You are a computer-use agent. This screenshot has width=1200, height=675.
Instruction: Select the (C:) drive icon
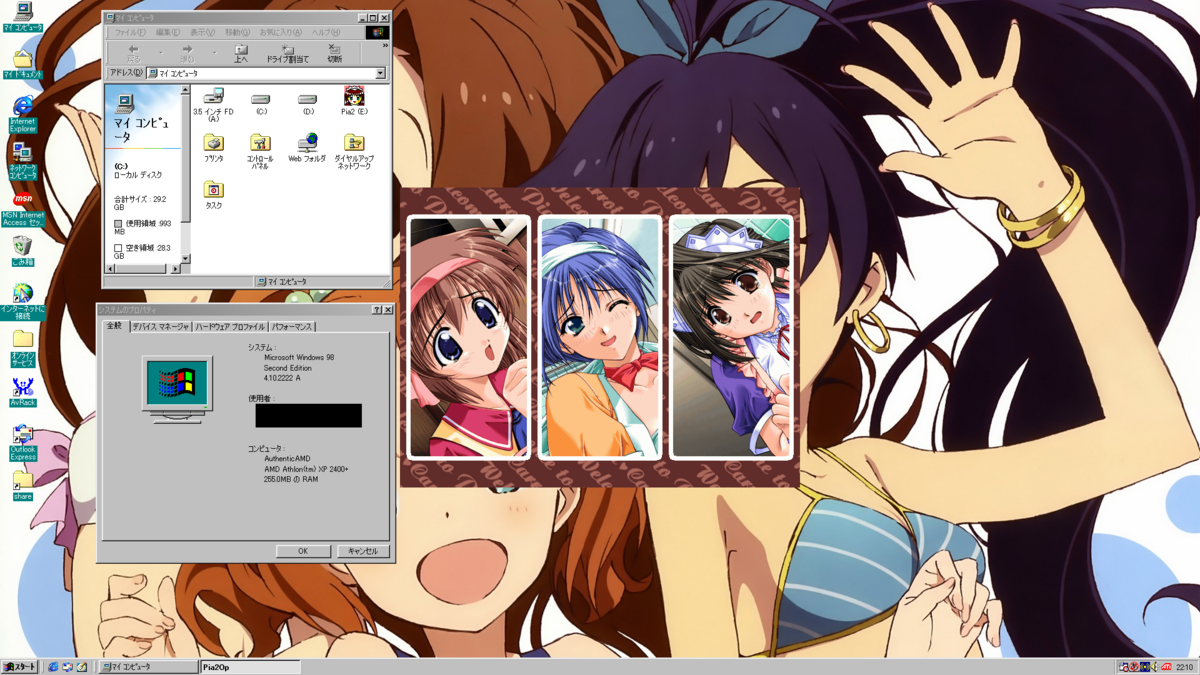(260, 104)
